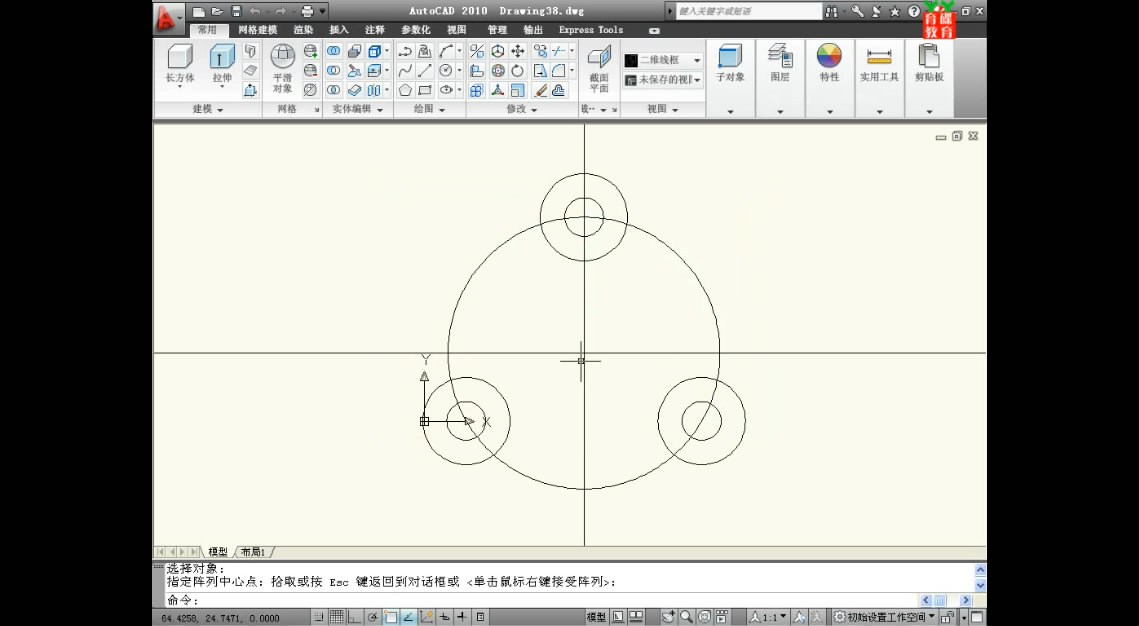
Task: Click the Plot (print) icon
Action: tap(307, 11)
